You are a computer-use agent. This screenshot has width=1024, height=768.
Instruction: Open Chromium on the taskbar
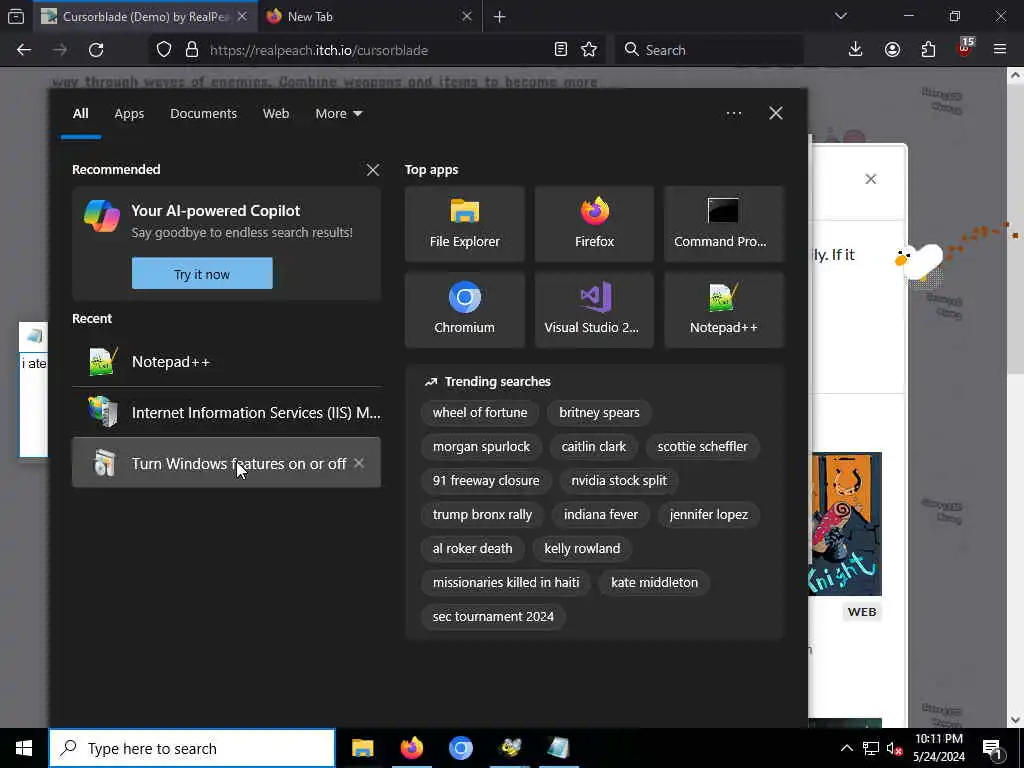coord(461,748)
